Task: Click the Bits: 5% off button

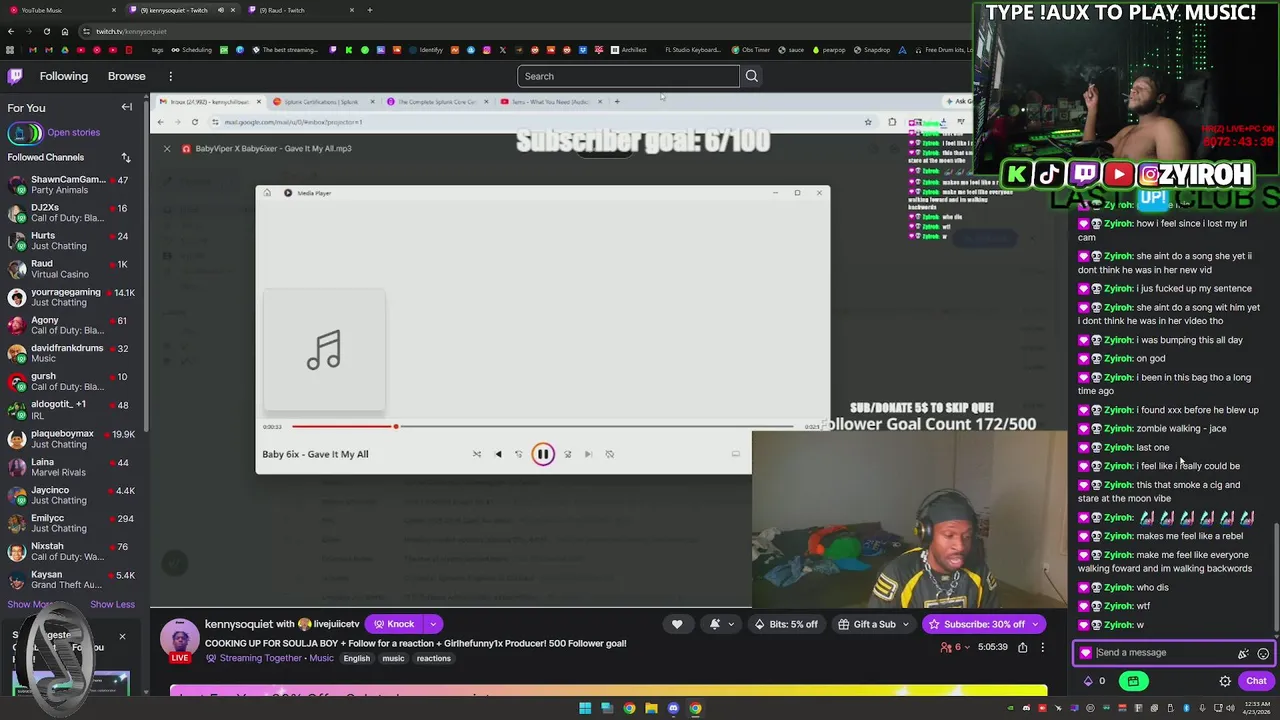Action: (786, 624)
